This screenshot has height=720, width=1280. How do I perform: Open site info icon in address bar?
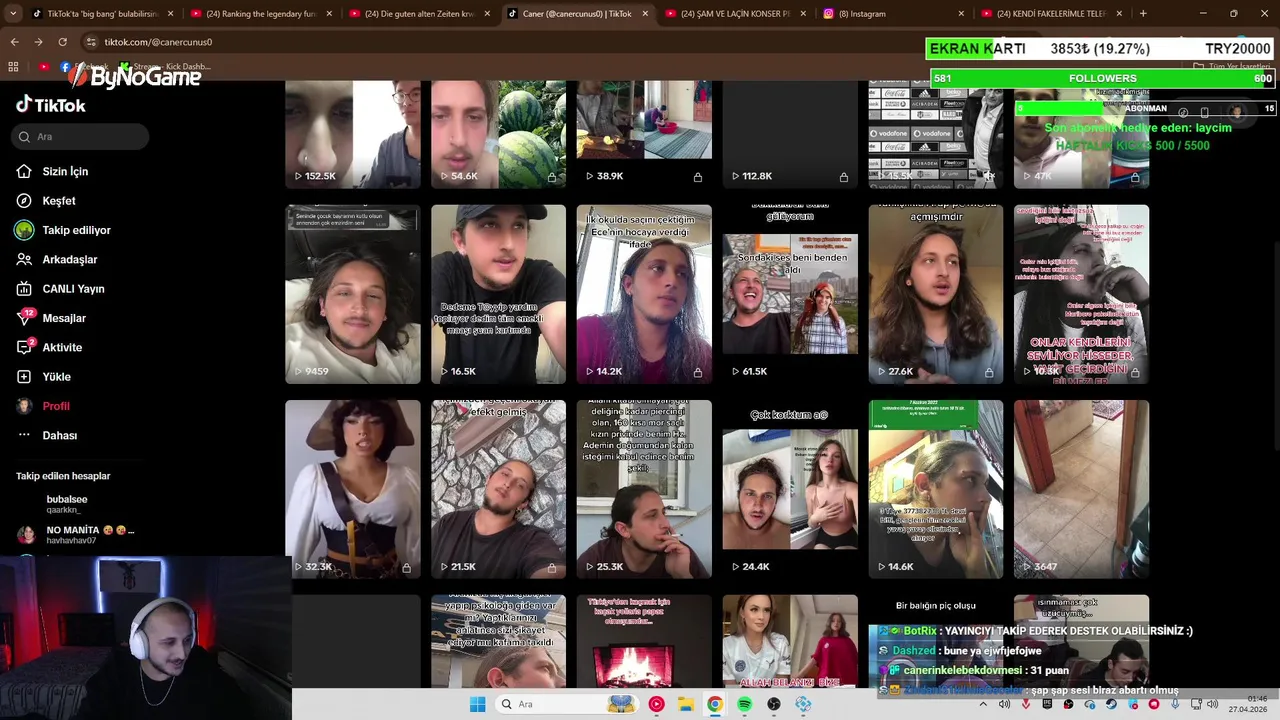(91, 42)
